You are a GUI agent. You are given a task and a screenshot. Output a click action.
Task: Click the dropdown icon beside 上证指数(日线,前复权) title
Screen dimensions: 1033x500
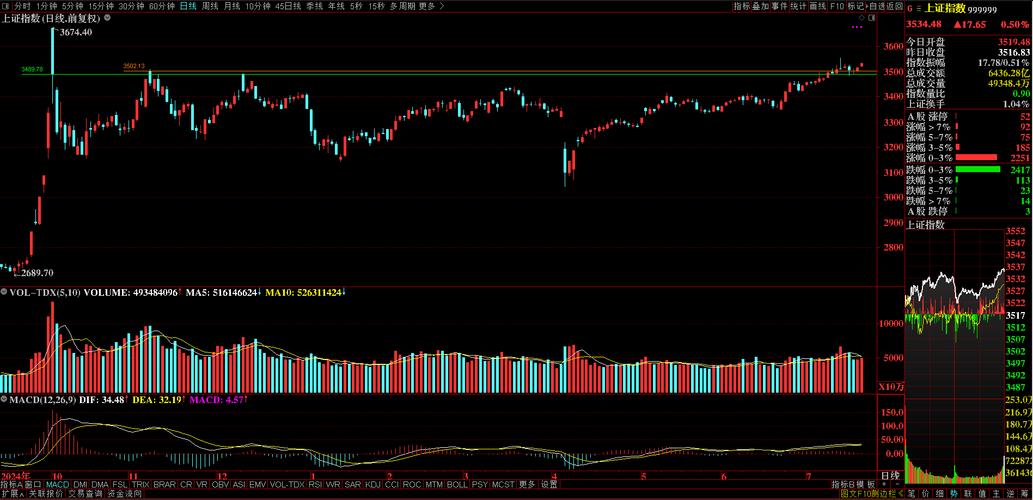pos(108,18)
